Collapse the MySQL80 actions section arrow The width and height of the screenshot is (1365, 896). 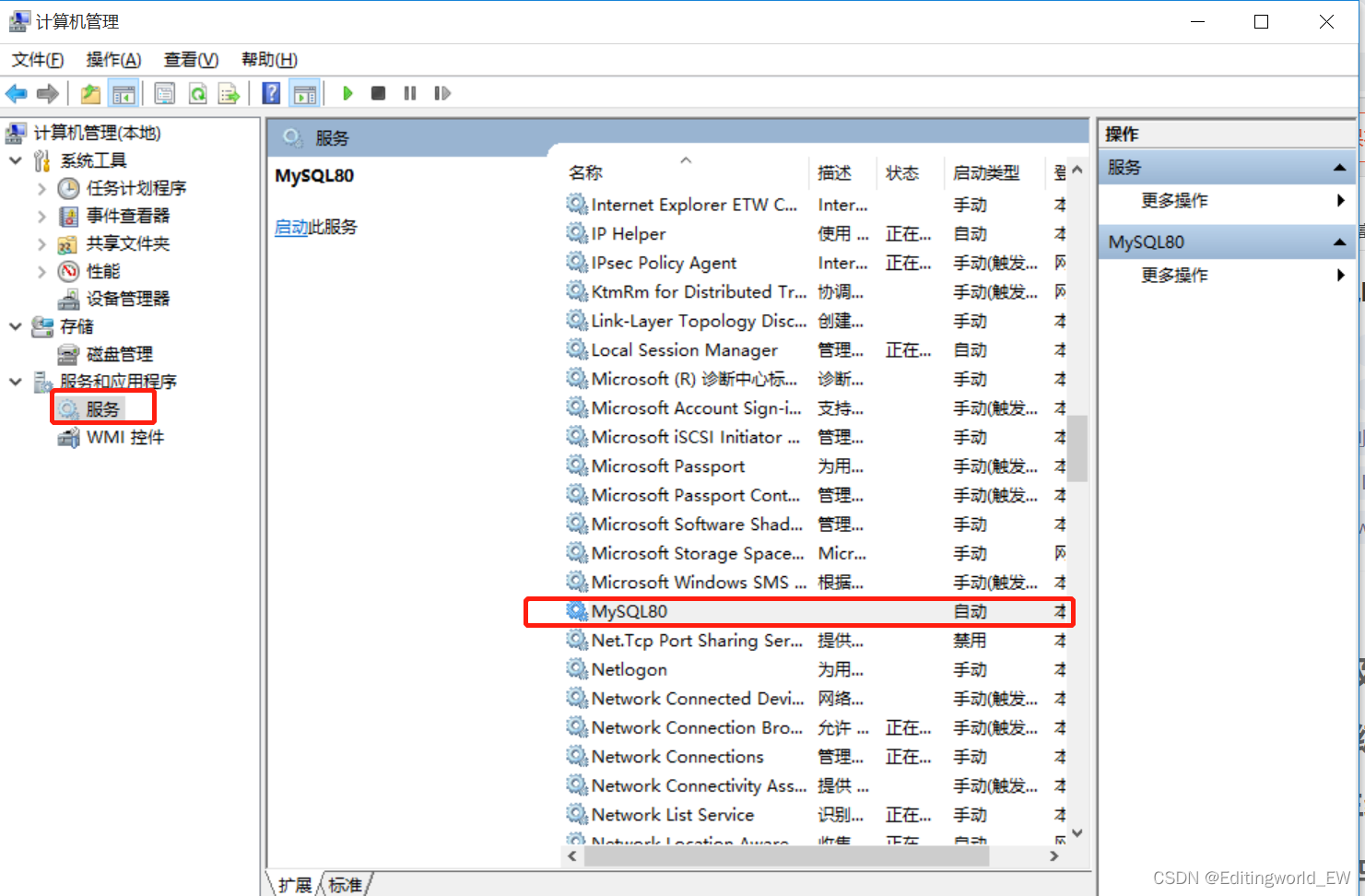click(x=1340, y=242)
